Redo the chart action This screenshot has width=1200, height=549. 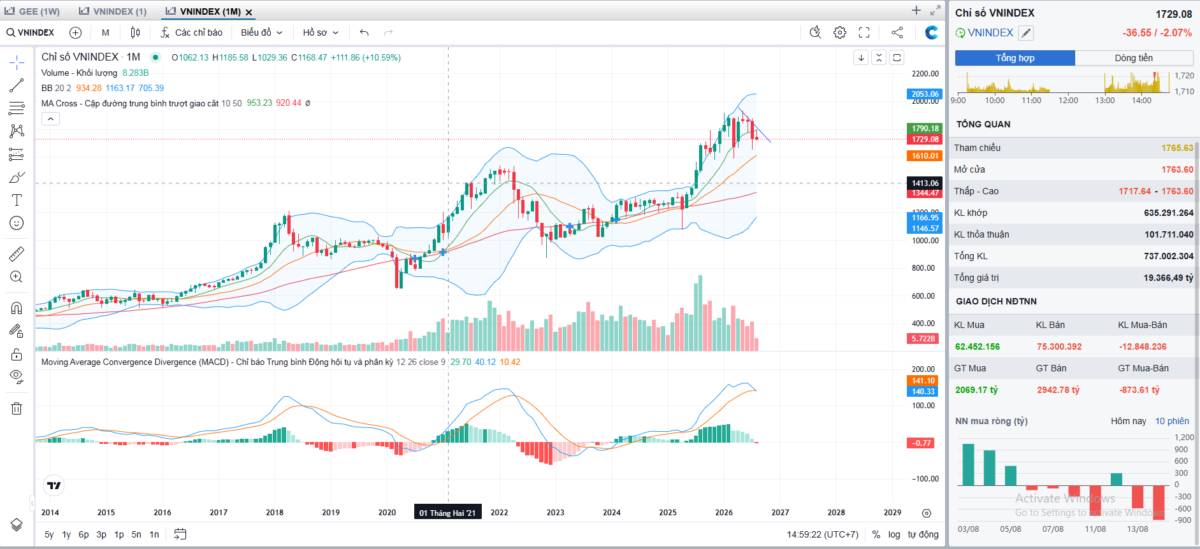pyautogui.click(x=390, y=32)
